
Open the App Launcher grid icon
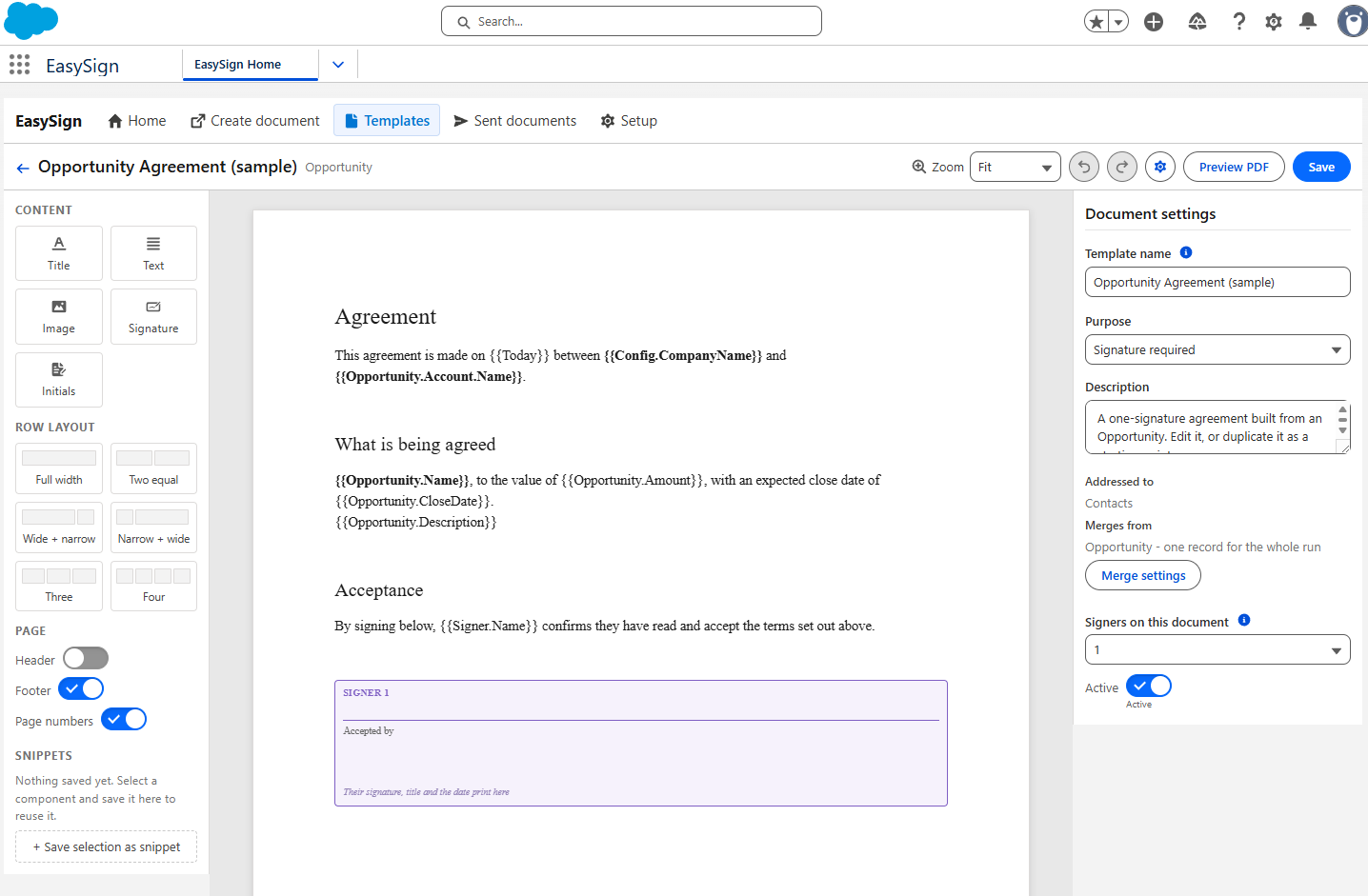tap(19, 65)
